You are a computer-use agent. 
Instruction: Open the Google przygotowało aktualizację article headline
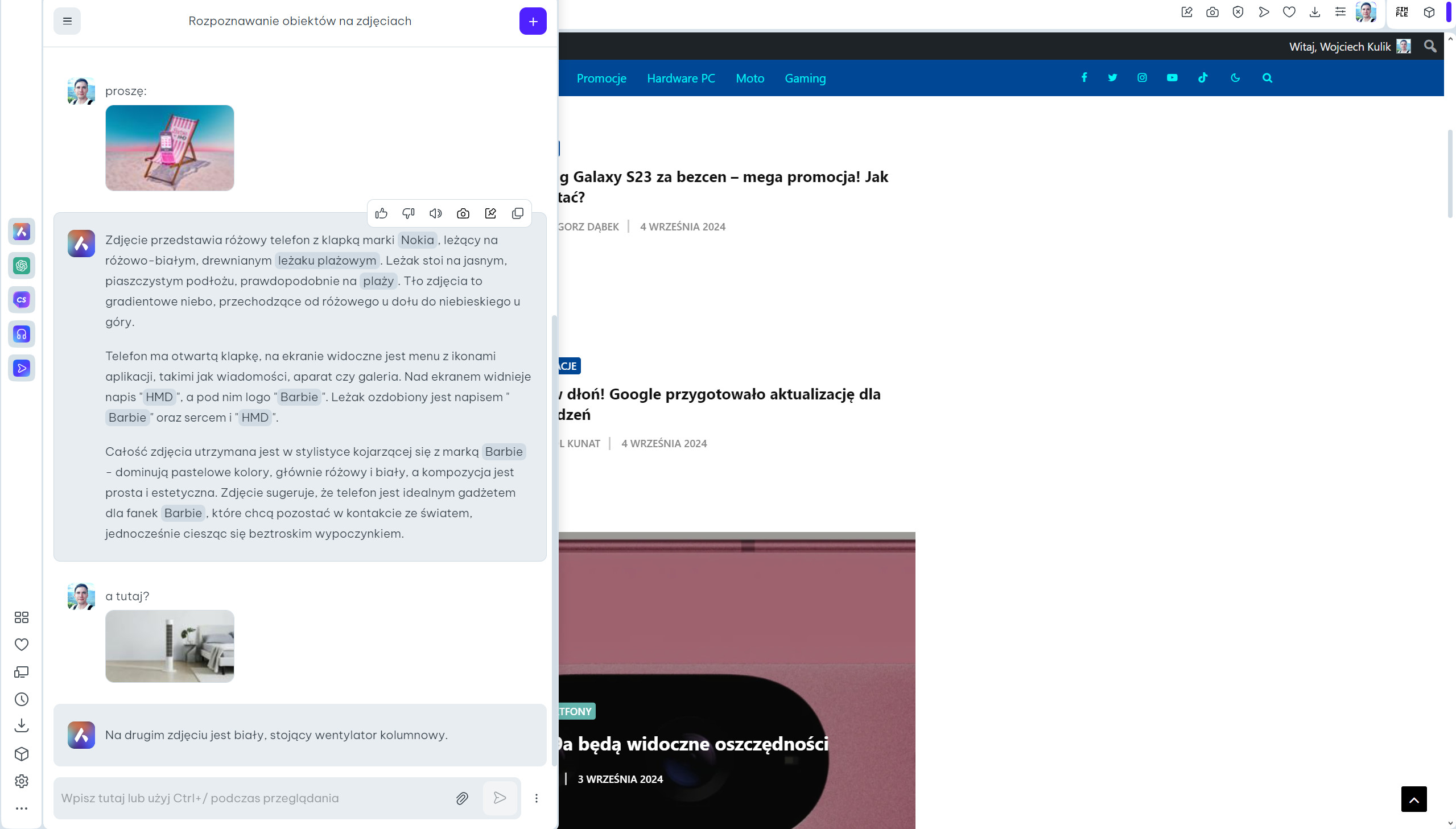pos(719,404)
